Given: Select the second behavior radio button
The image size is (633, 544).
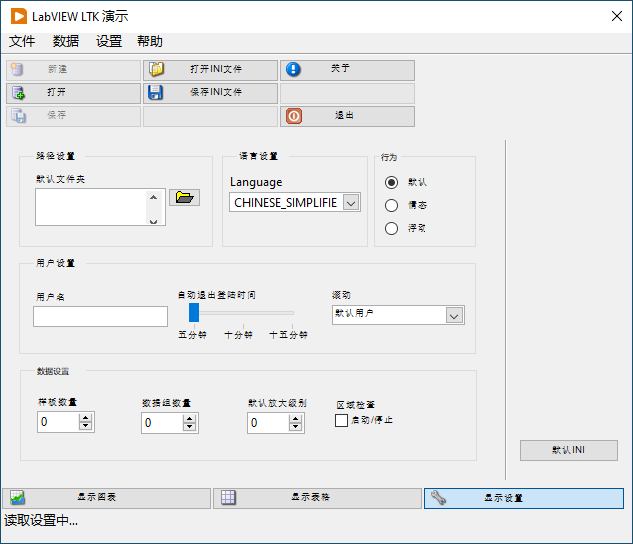Looking at the screenshot, I should (x=391, y=205).
